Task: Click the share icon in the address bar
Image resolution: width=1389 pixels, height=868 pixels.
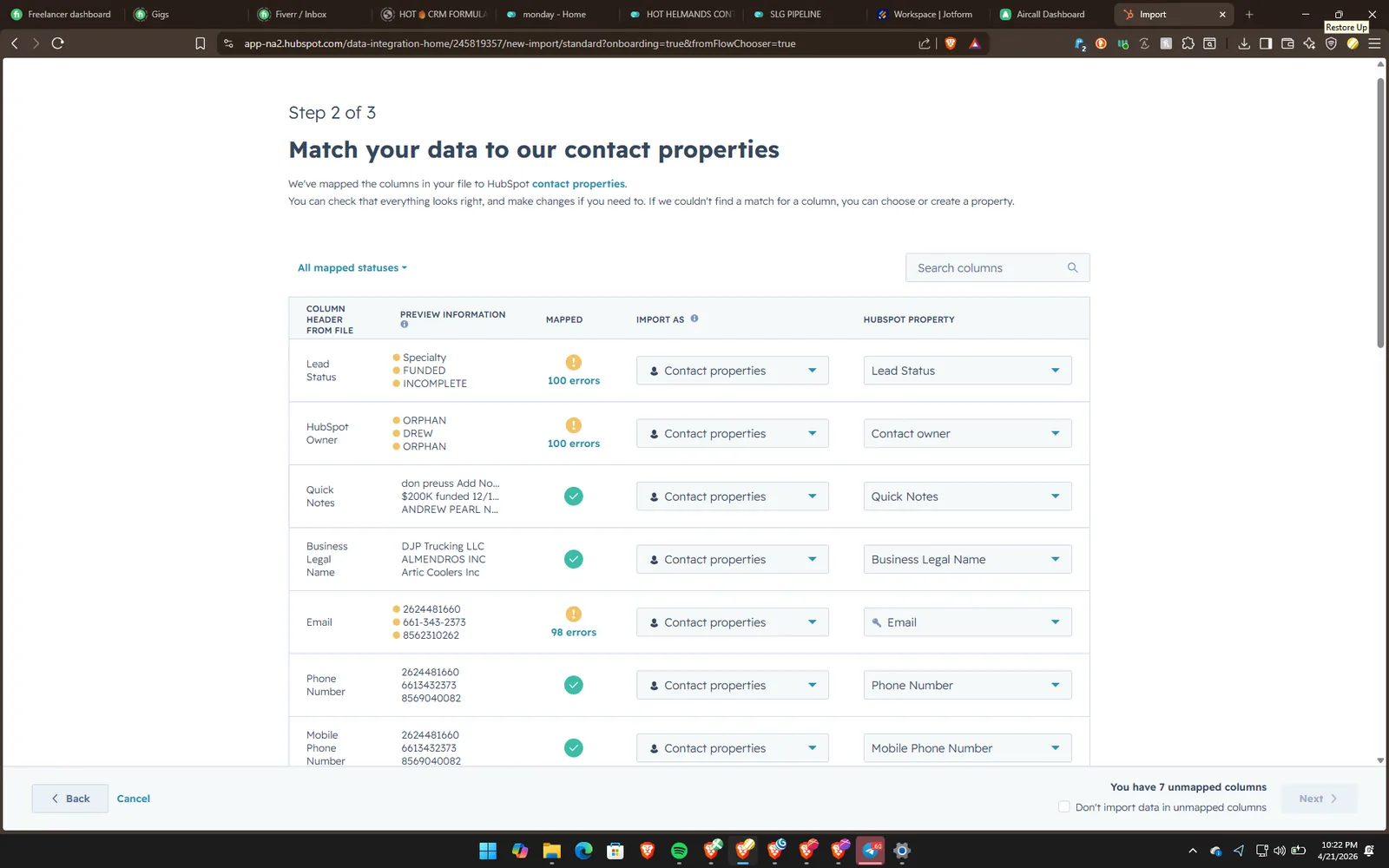Action: point(925,43)
